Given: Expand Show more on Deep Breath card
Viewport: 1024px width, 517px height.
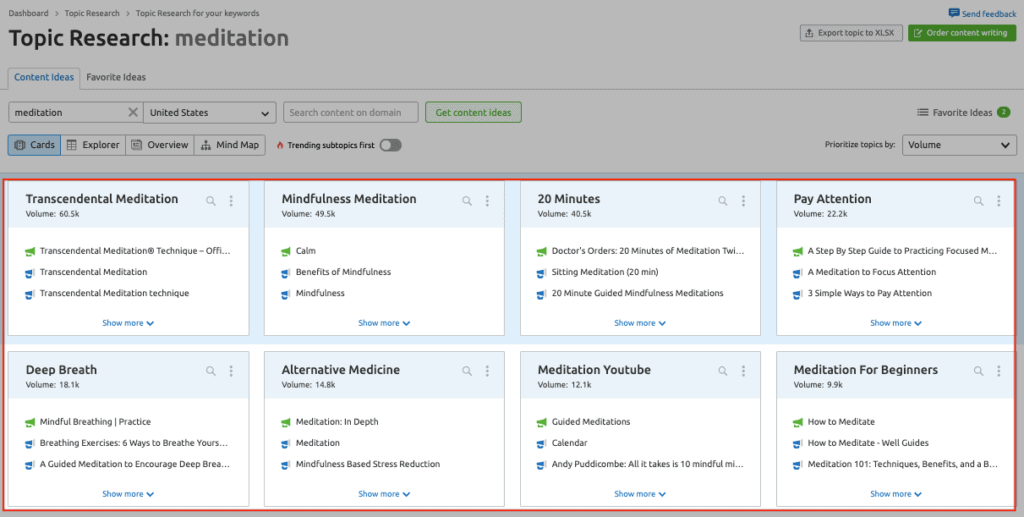Looking at the screenshot, I should [128, 494].
